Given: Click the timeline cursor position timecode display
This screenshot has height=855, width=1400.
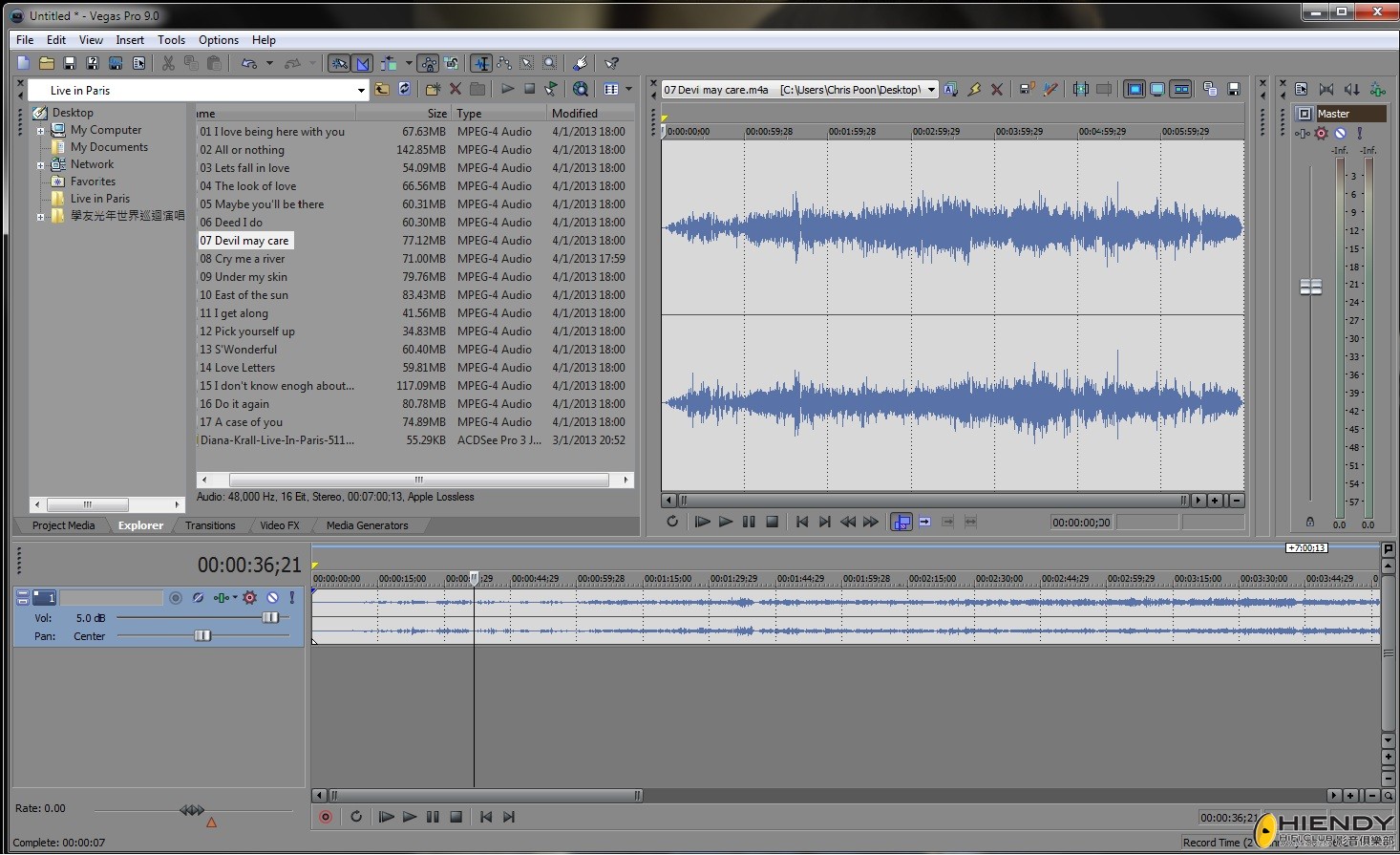Looking at the screenshot, I should 249,566.
